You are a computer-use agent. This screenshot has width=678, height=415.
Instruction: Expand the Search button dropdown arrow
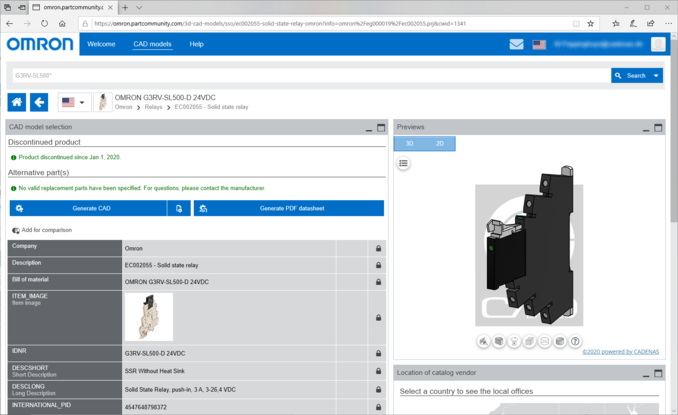click(656, 75)
